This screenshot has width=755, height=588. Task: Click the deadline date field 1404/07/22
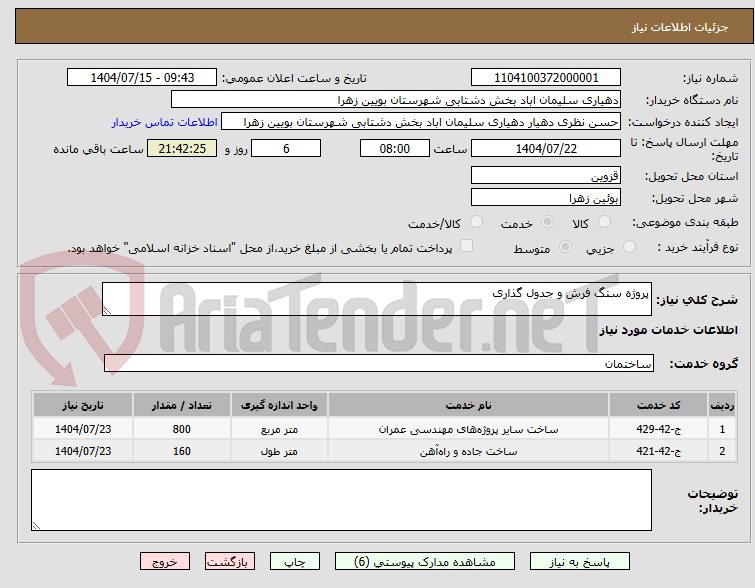[546, 148]
